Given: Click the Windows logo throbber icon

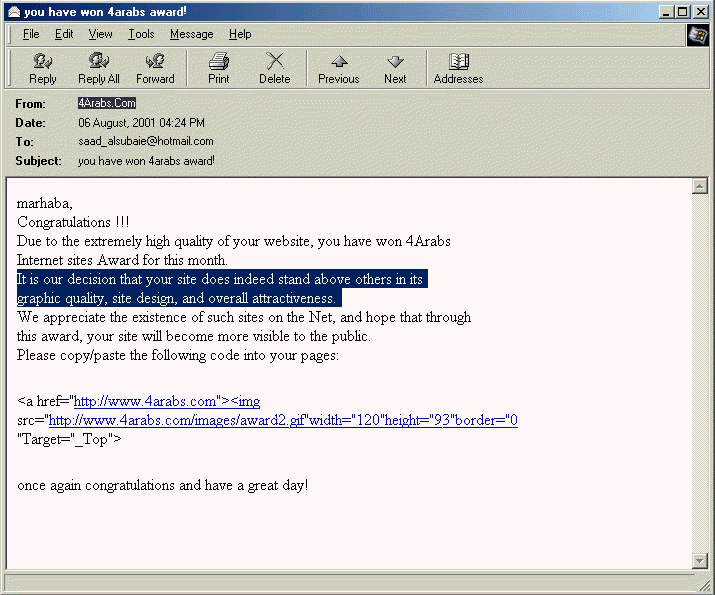Looking at the screenshot, I should (697, 35).
